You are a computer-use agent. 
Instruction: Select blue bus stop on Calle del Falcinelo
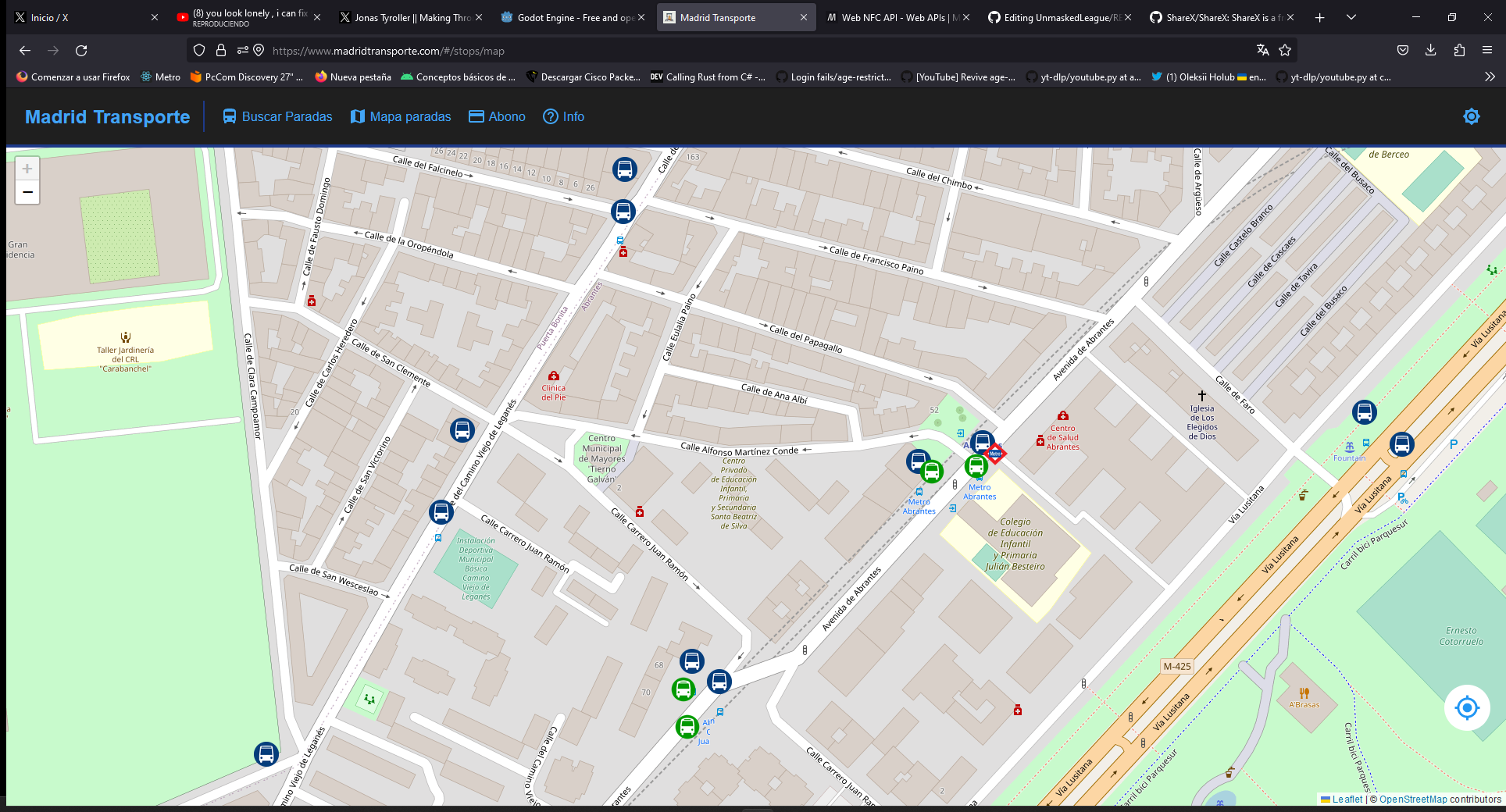point(624,169)
